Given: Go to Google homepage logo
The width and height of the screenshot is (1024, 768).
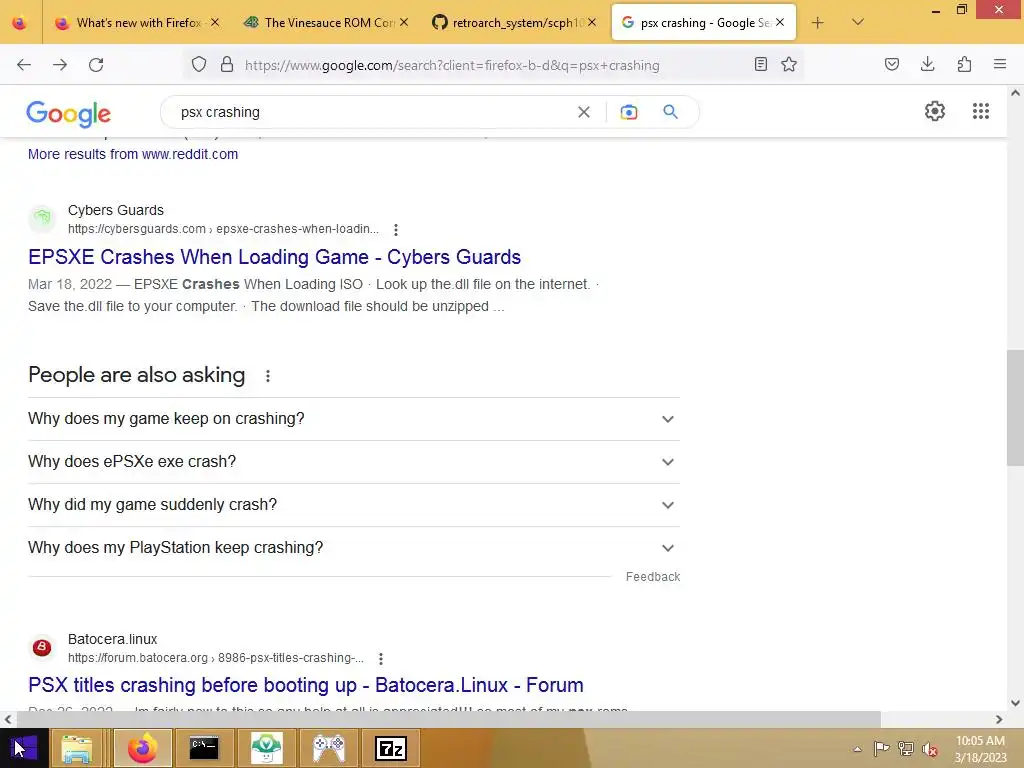Looking at the screenshot, I should pos(69,114).
